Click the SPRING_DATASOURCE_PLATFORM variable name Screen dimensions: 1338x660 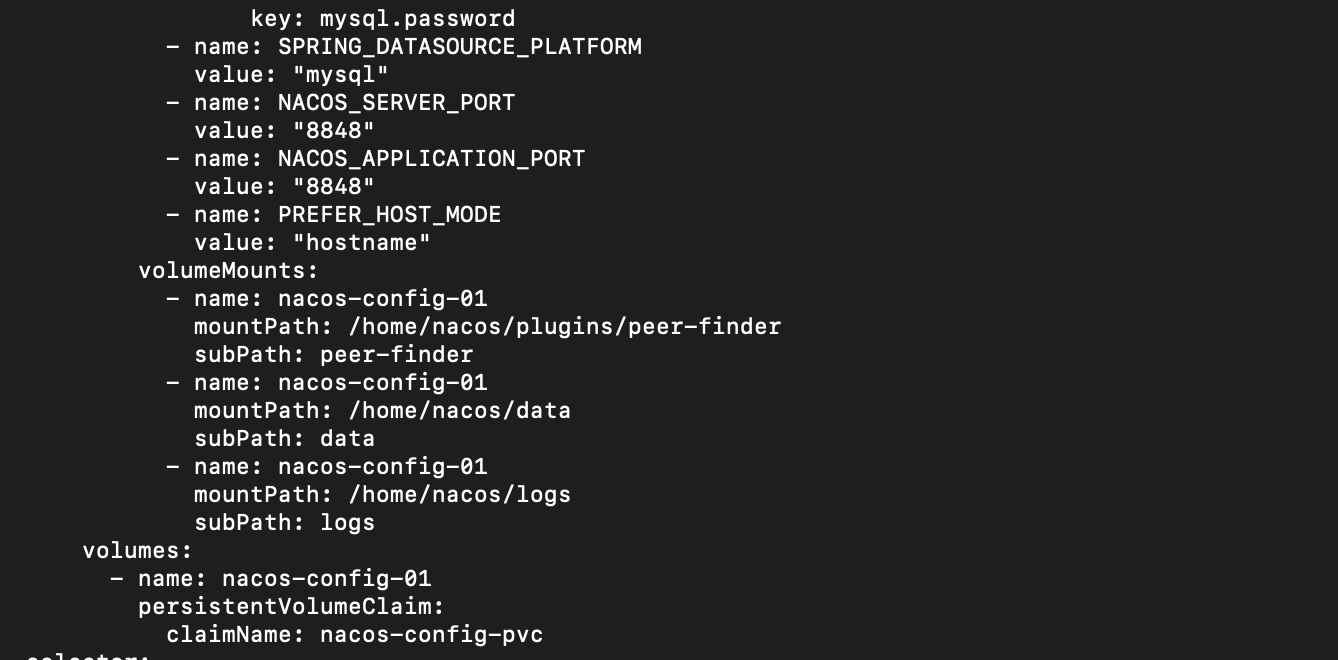(459, 47)
